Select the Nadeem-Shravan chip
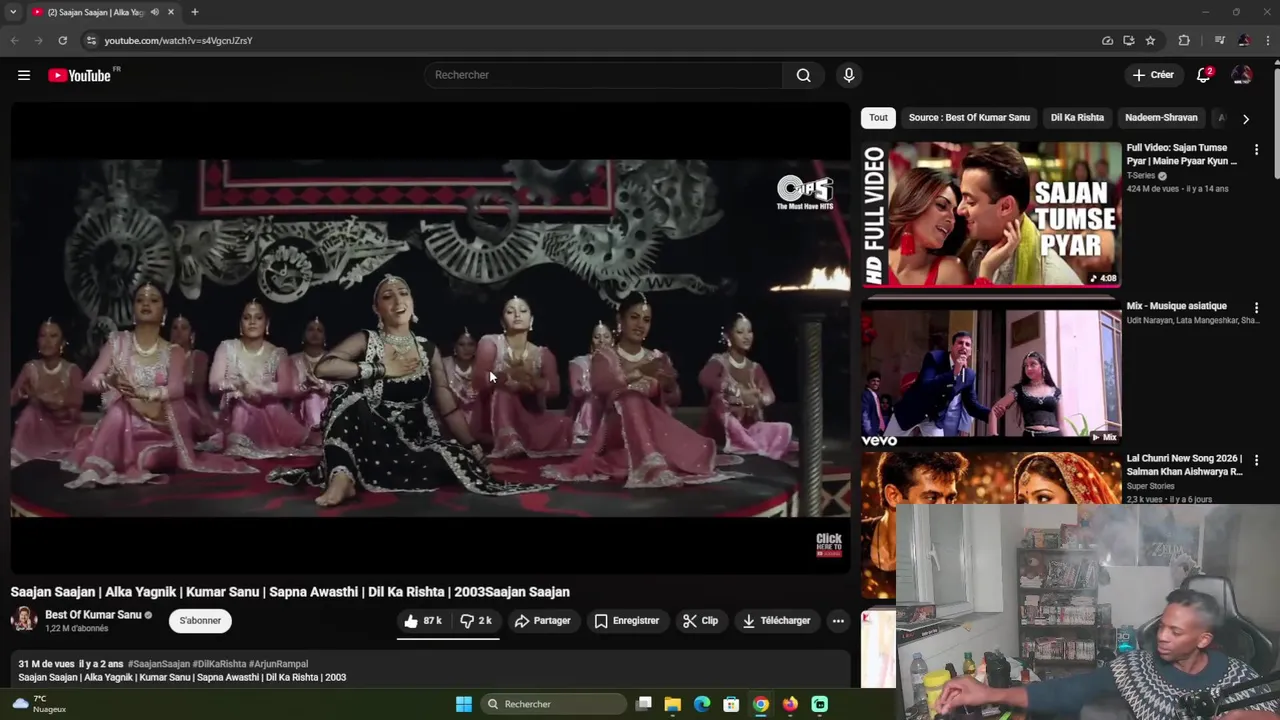 coord(1161,118)
